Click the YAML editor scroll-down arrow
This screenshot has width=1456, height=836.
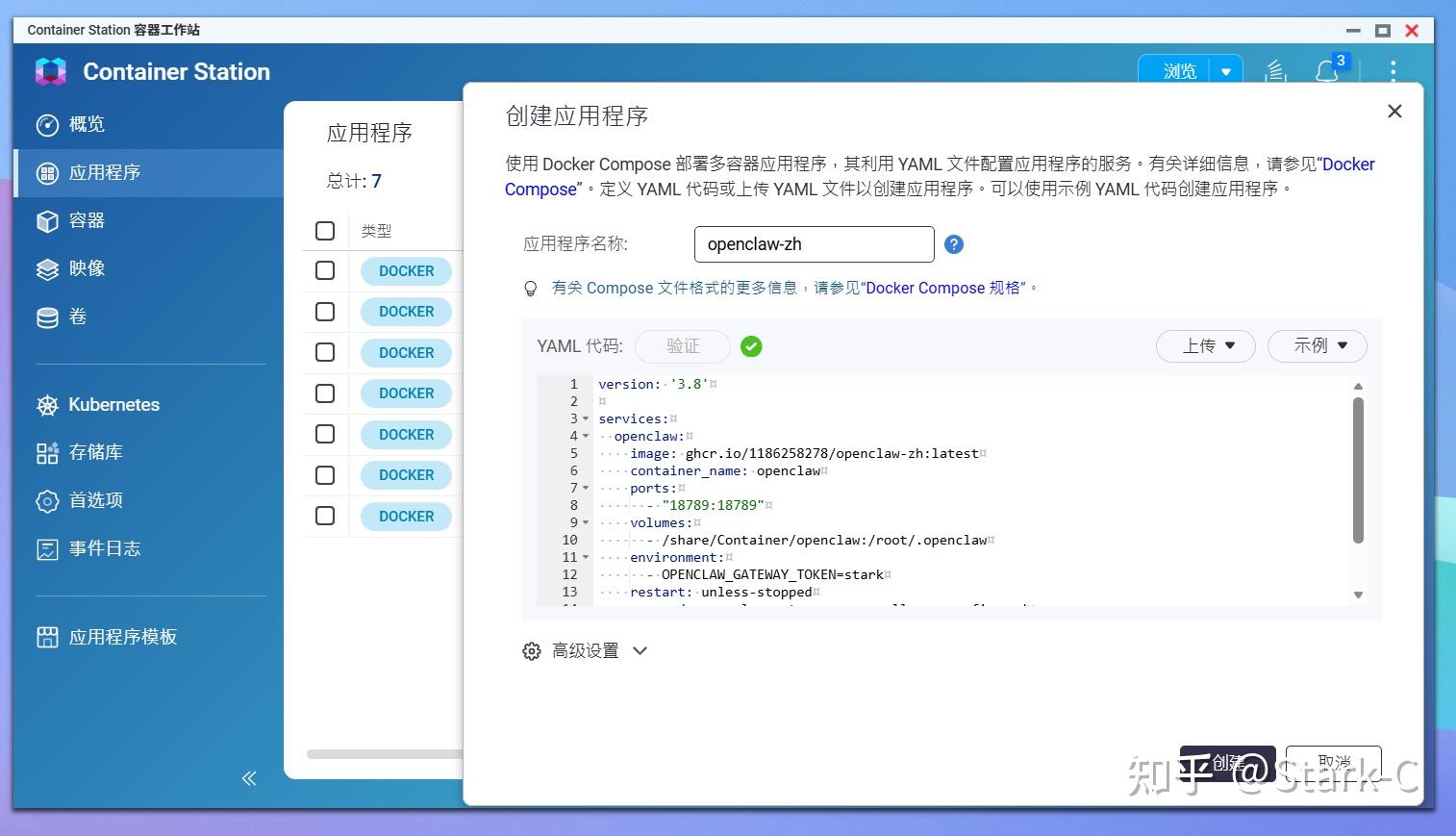coord(1358,595)
